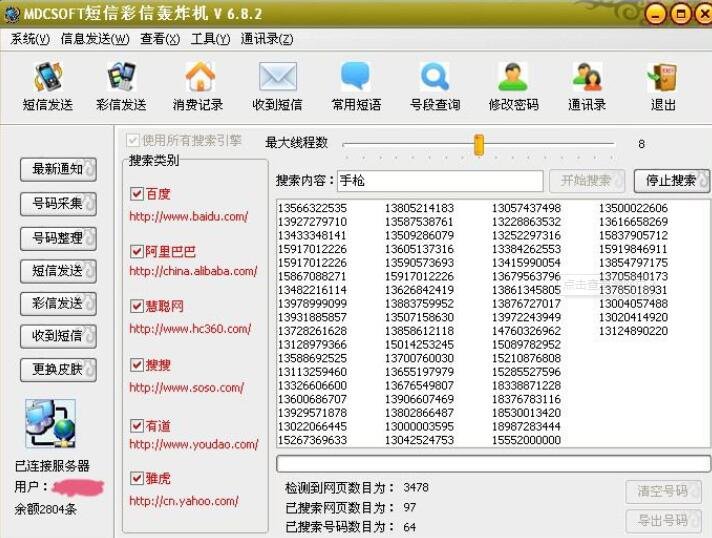Click the 更换皮肤 sidebar button

(x=58, y=370)
